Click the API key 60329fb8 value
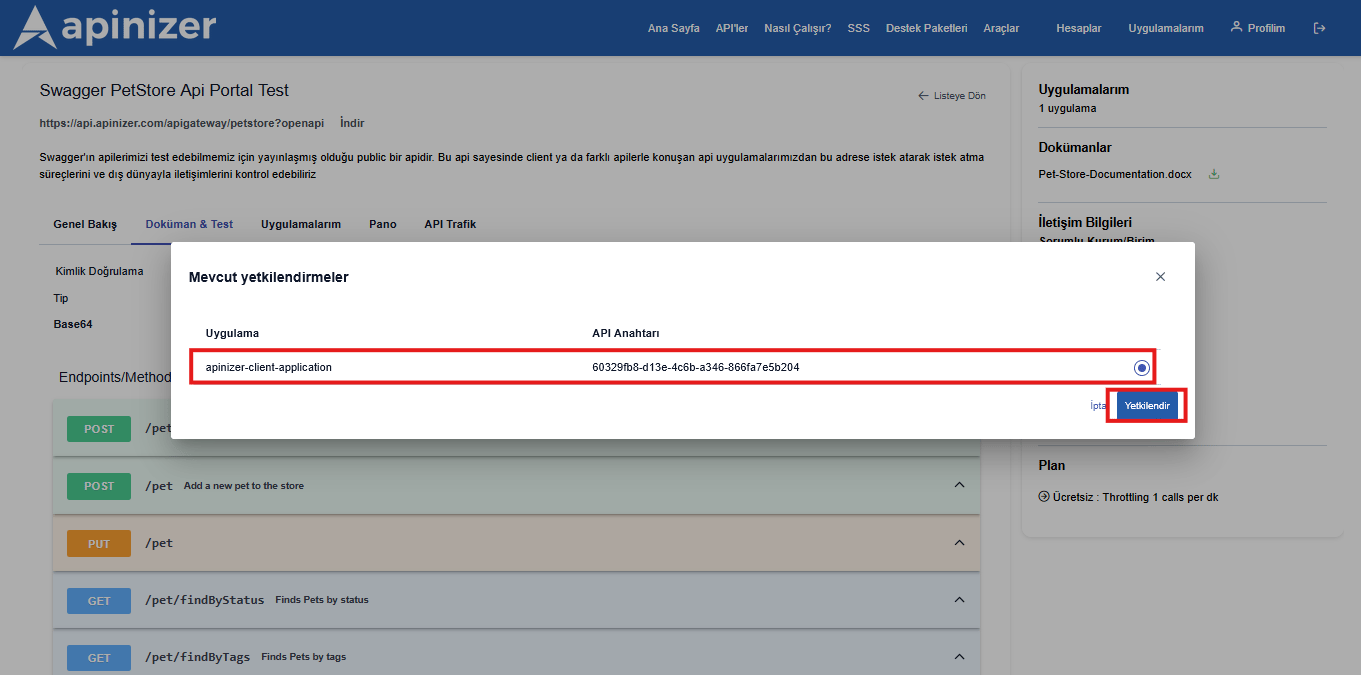Viewport: 1361px width, 675px height. coord(695,367)
